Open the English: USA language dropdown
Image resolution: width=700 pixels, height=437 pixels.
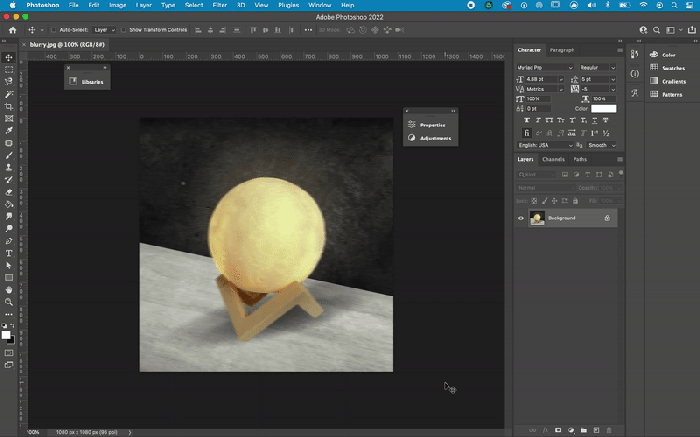pos(545,145)
